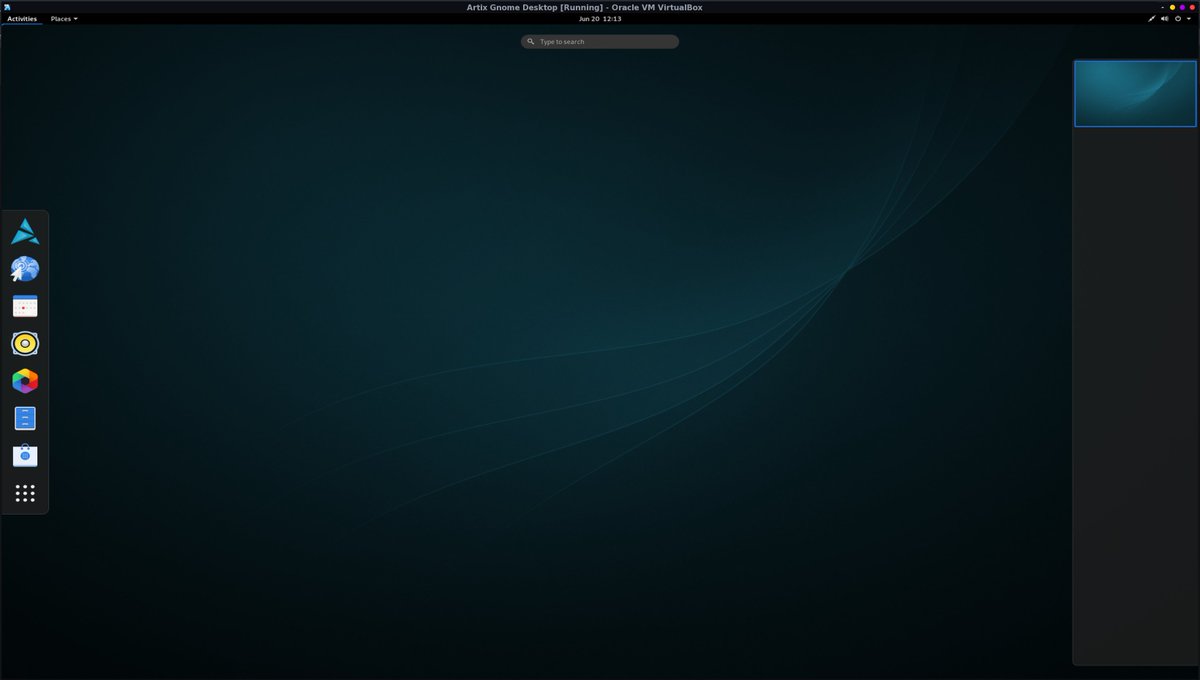The height and width of the screenshot is (680, 1200).
Task: Open the Activities menu
Action: (x=21, y=18)
